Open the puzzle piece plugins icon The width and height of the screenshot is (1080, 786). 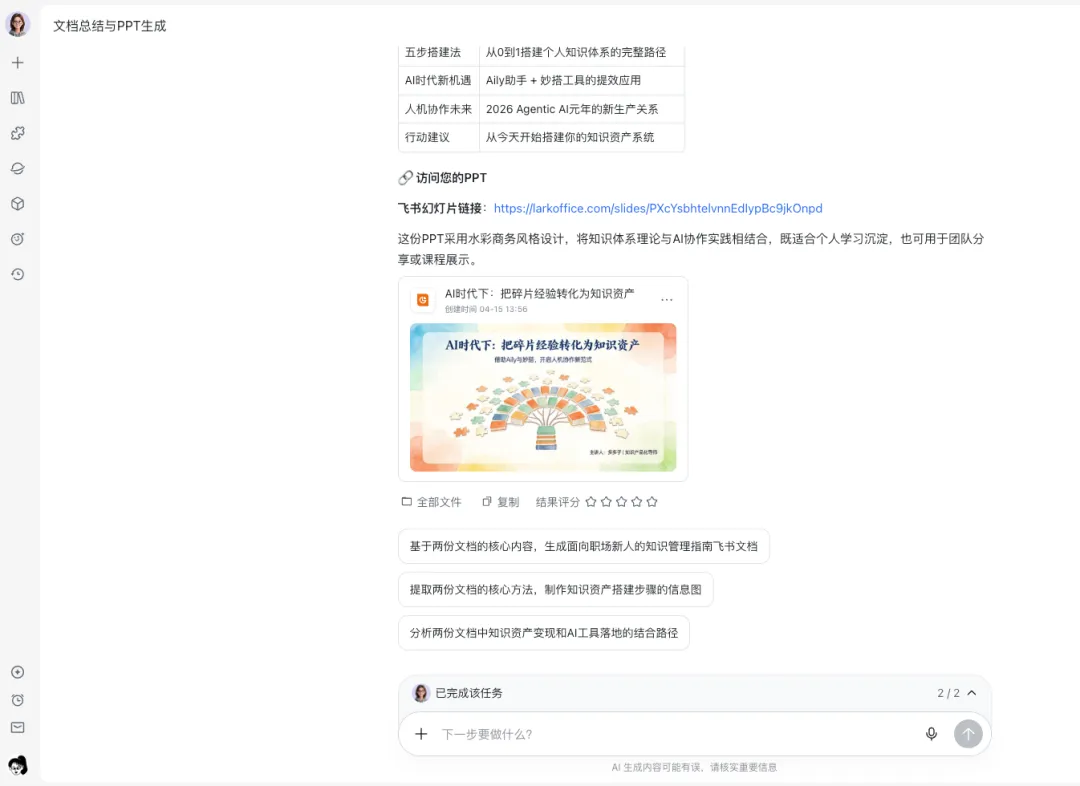(18, 133)
